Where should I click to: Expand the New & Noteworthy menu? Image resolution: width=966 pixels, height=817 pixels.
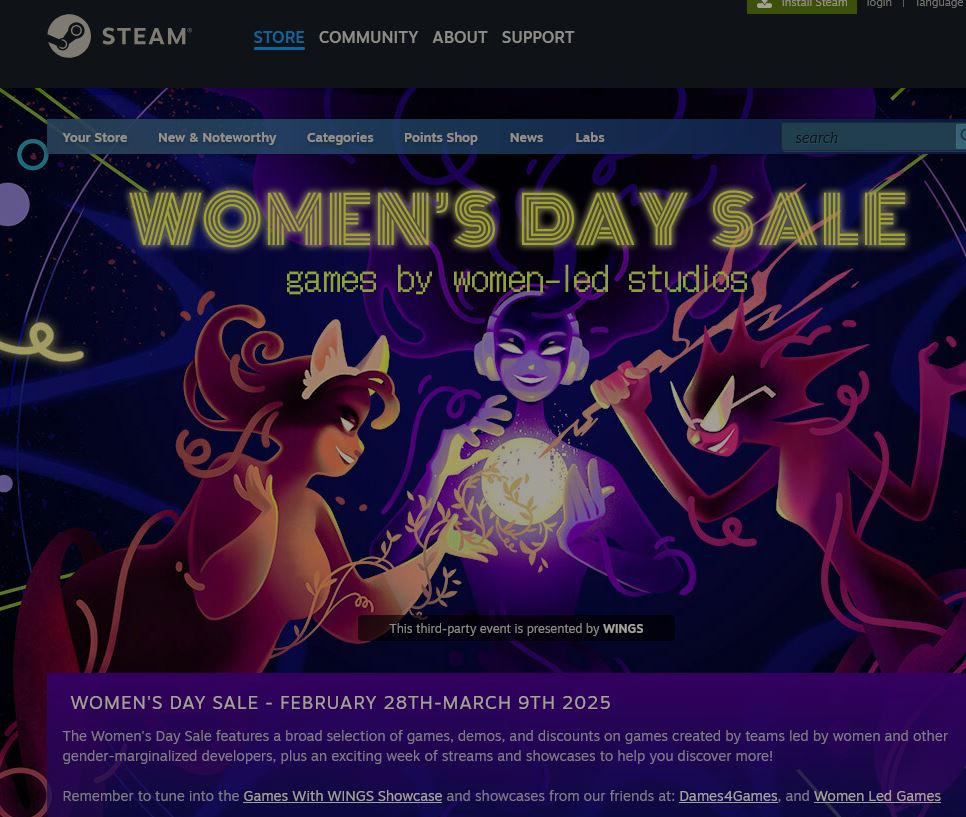coord(217,137)
